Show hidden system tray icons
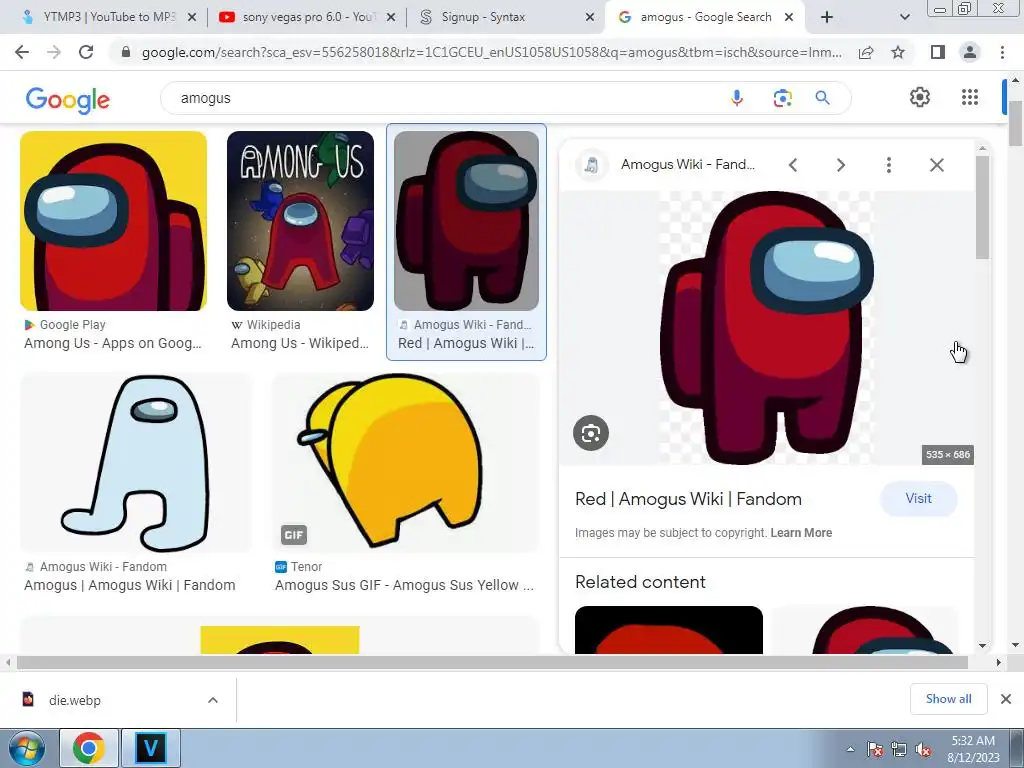This screenshot has height=768, width=1024. pos(850,749)
